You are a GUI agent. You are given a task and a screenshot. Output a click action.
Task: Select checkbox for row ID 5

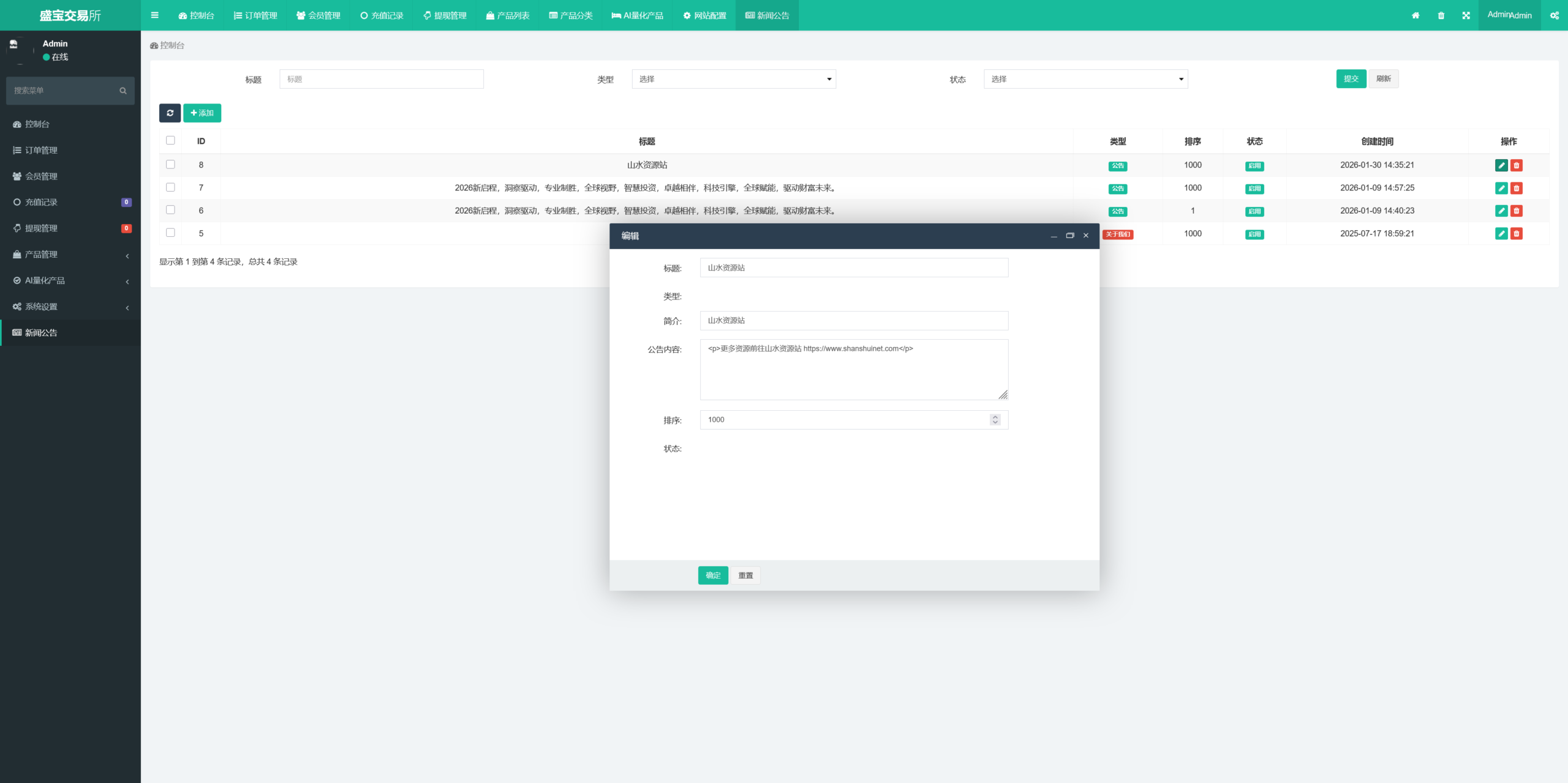[x=170, y=233]
